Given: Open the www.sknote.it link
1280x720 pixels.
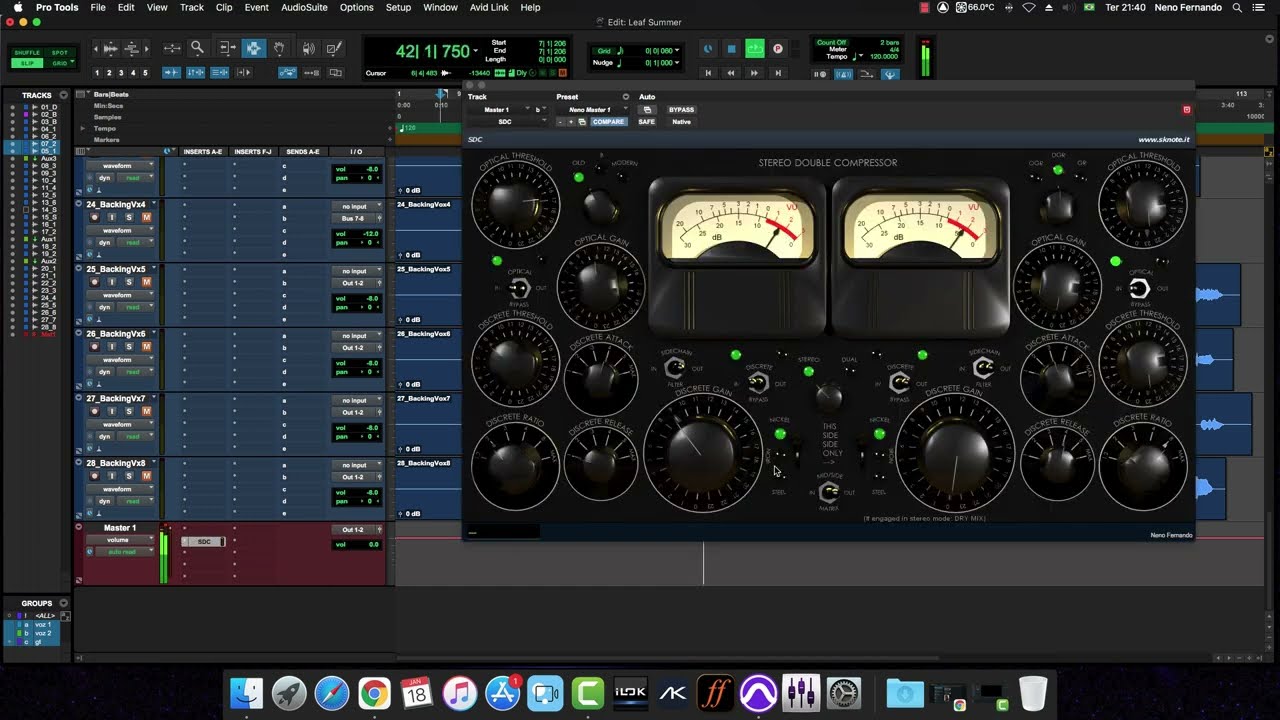Looking at the screenshot, I should tap(1164, 140).
